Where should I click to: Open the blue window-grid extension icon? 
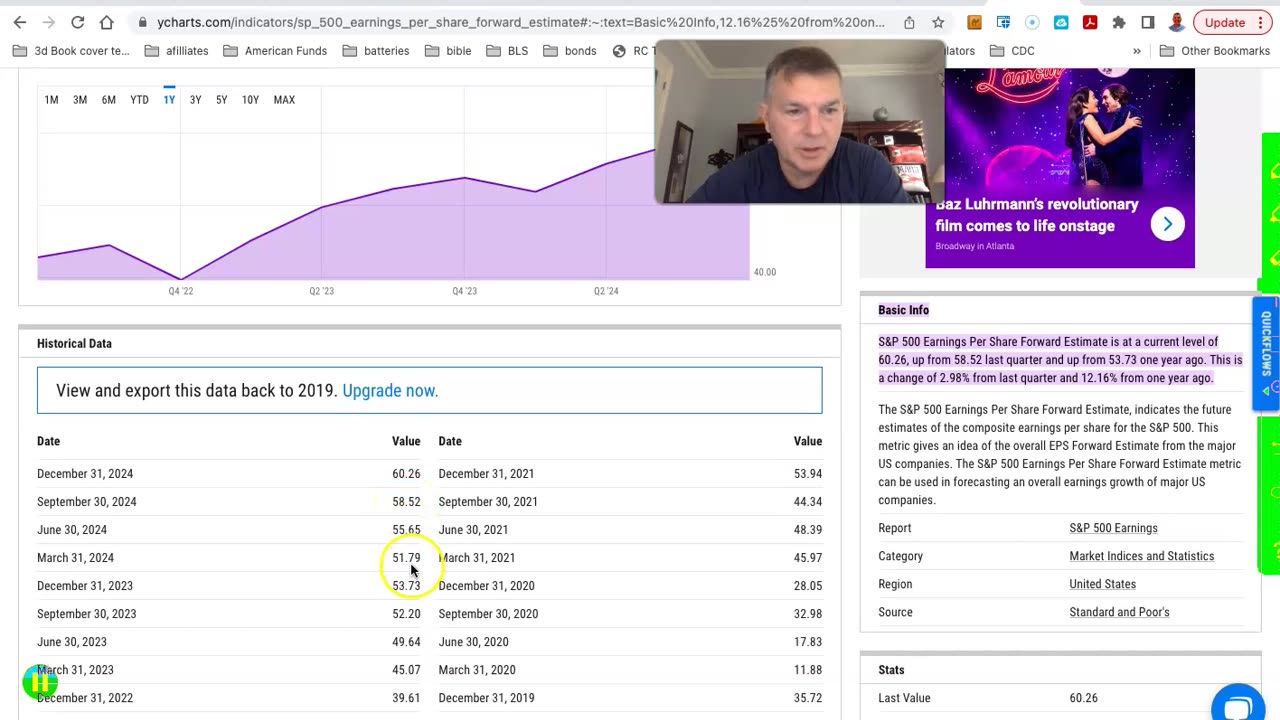click(1003, 22)
